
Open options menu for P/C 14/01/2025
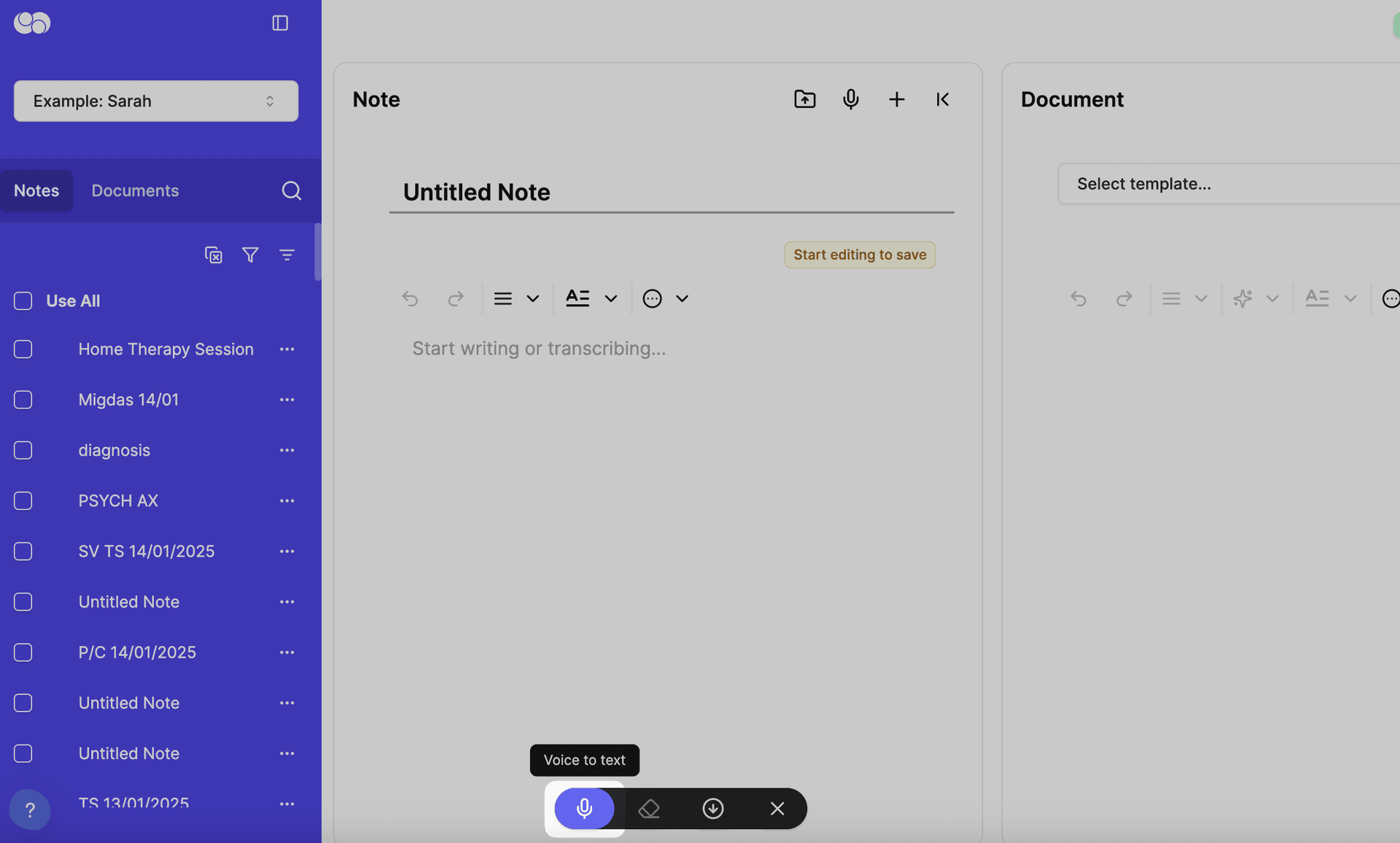click(287, 652)
